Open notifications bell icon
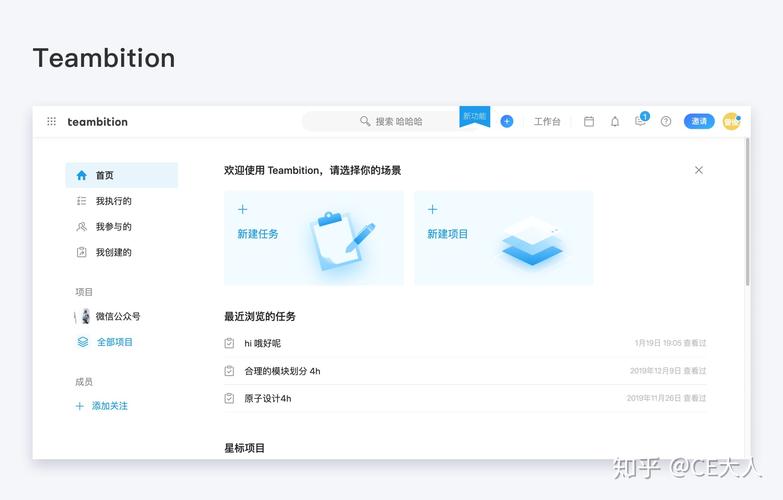 (x=615, y=121)
